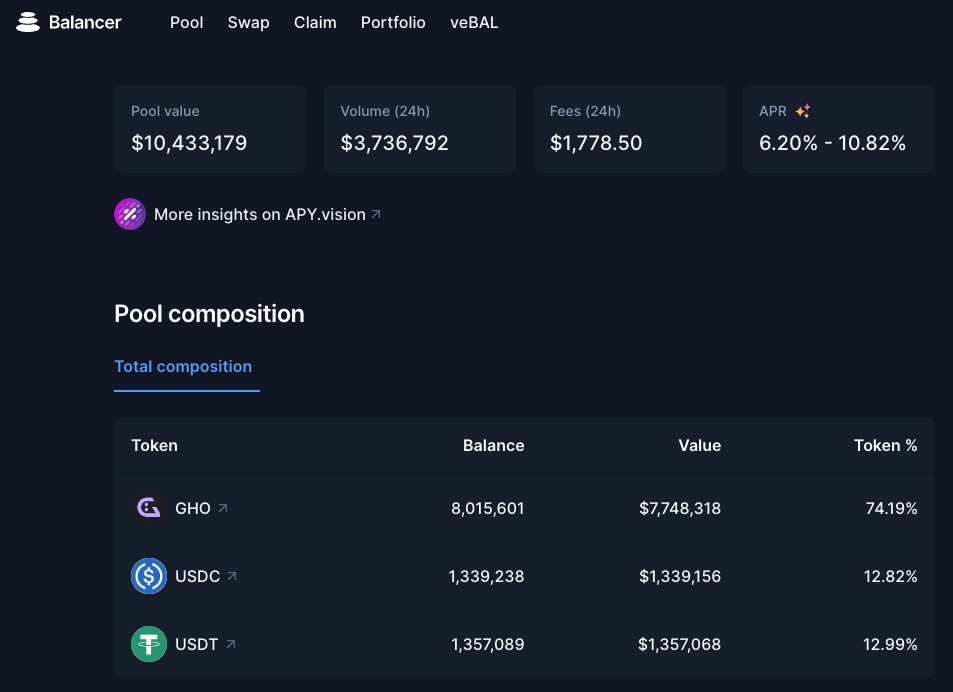The height and width of the screenshot is (692, 953).
Task: Navigate to the Claim page
Action: click(315, 22)
